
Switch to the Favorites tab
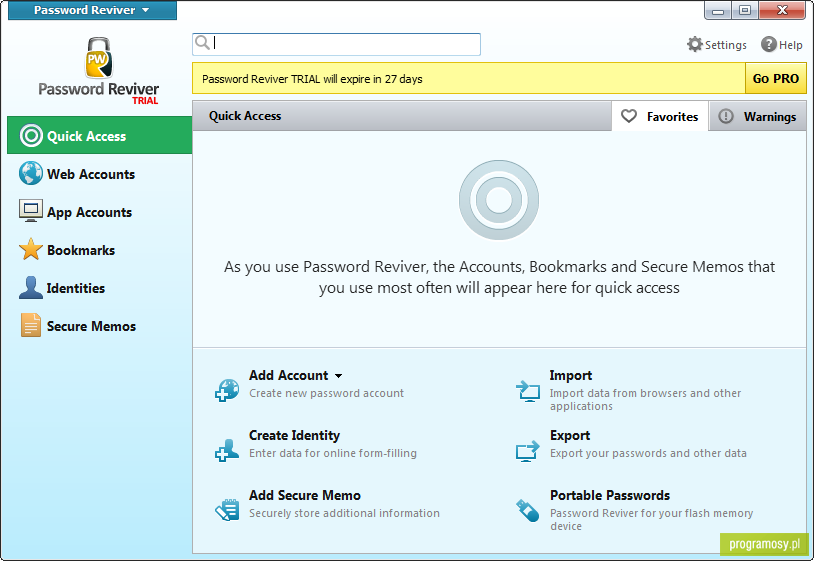660,116
